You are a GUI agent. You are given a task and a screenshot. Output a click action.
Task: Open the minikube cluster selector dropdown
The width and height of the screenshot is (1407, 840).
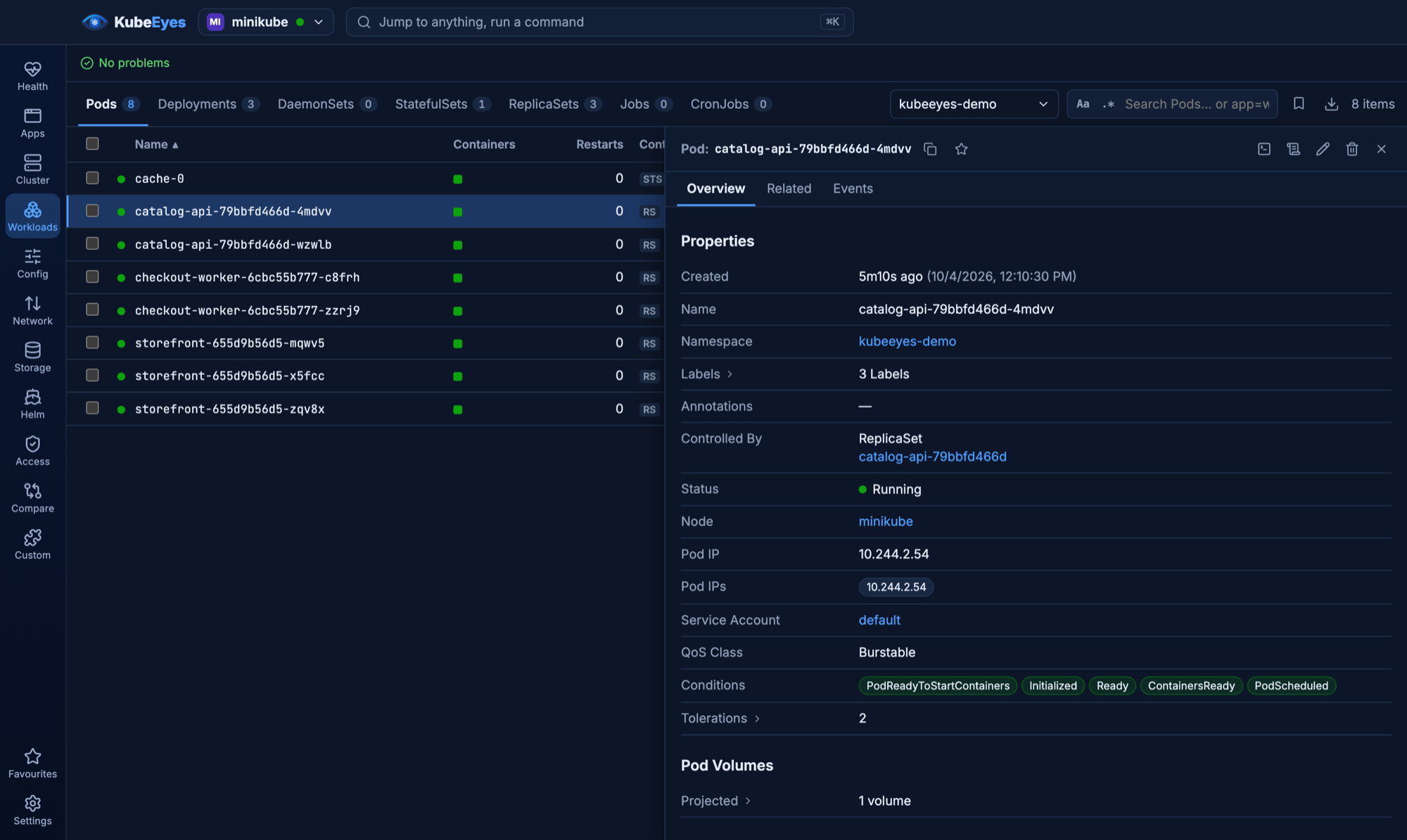266,22
